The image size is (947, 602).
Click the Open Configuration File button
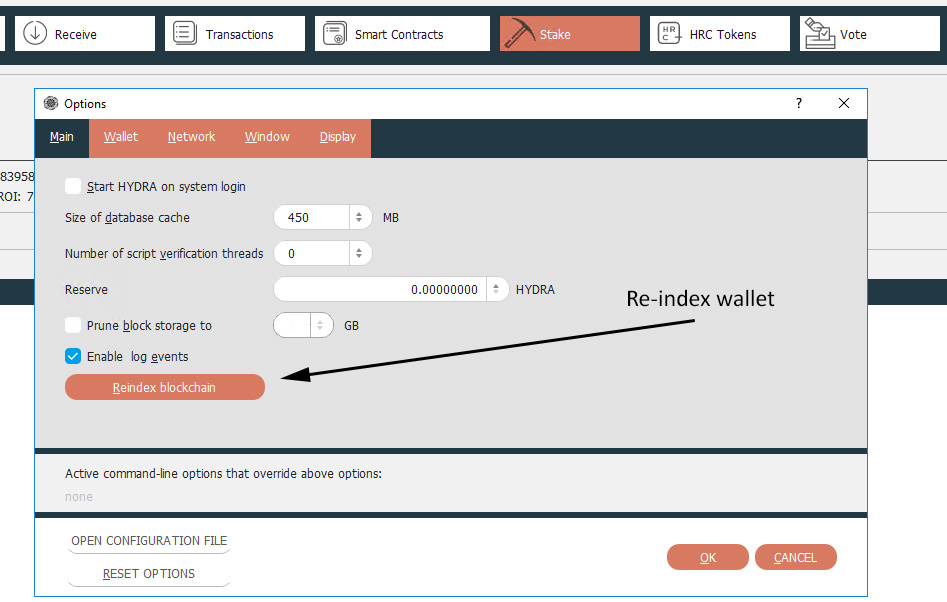click(149, 541)
